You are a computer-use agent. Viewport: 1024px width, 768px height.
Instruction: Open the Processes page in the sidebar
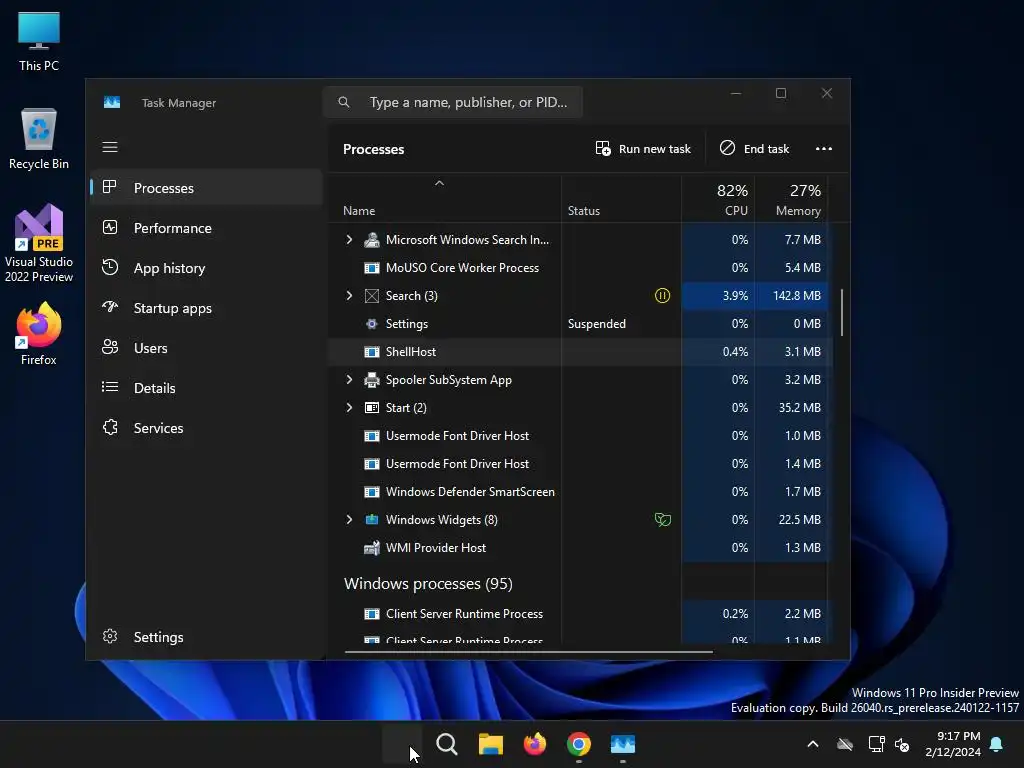(x=206, y=188)
